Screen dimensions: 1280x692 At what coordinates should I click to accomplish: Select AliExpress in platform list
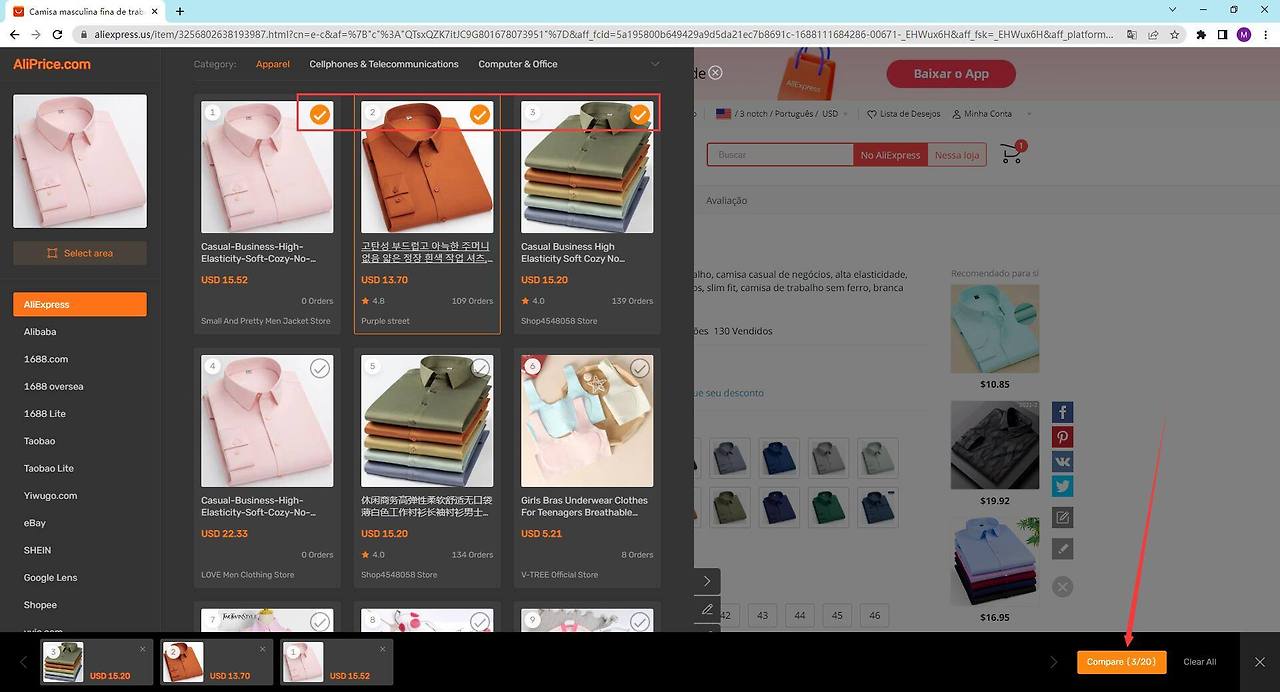click(80, 304)
